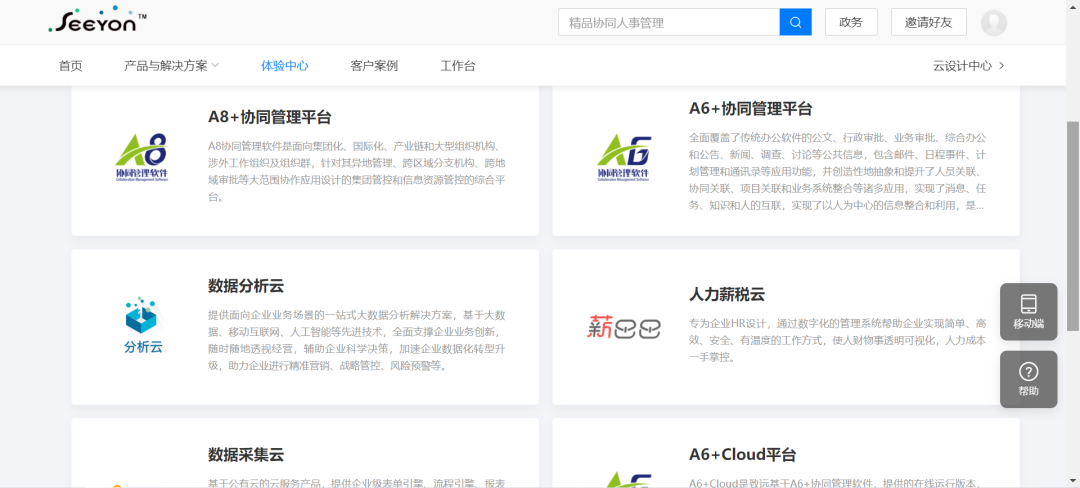
Task: Click the blue search magnifier button
Action: click(x=795, y=22)
